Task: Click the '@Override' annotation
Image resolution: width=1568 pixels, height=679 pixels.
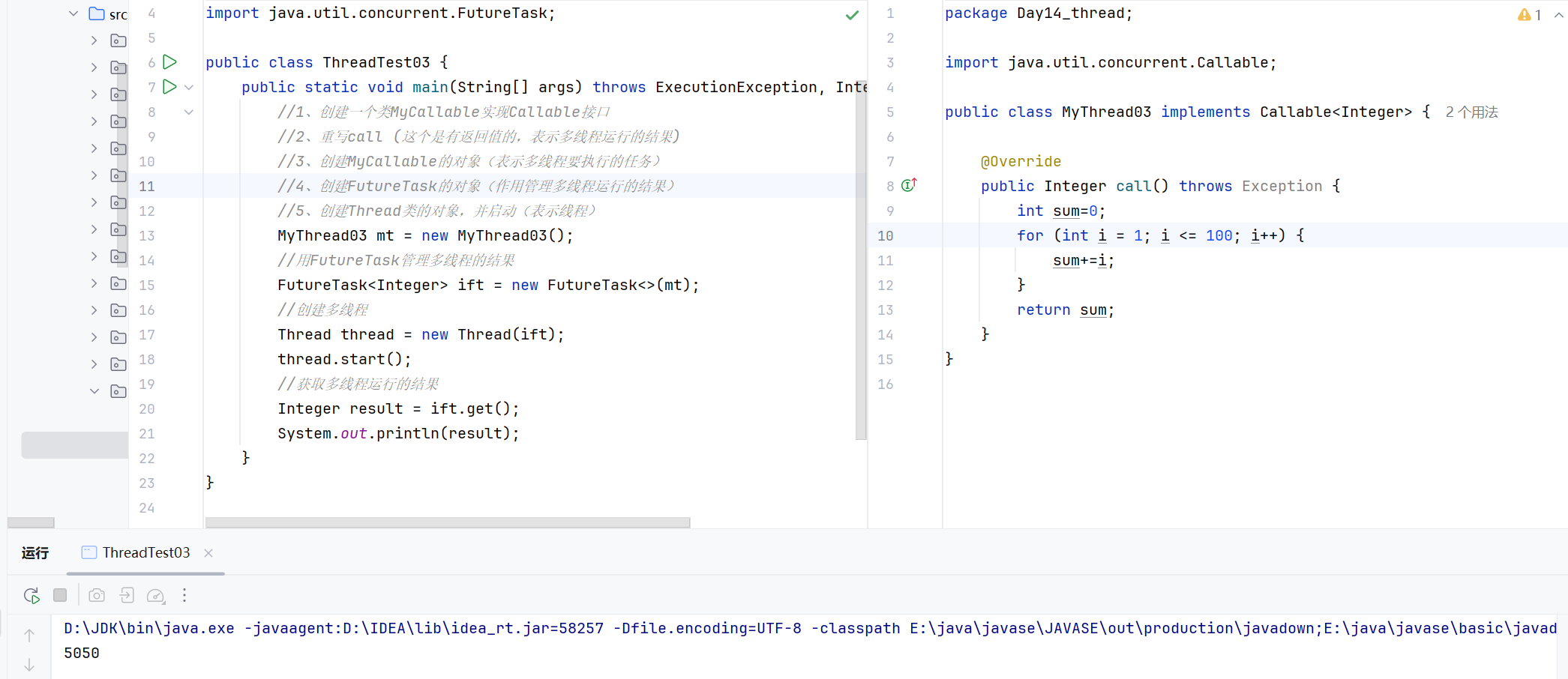Action: coord(1021,161)
